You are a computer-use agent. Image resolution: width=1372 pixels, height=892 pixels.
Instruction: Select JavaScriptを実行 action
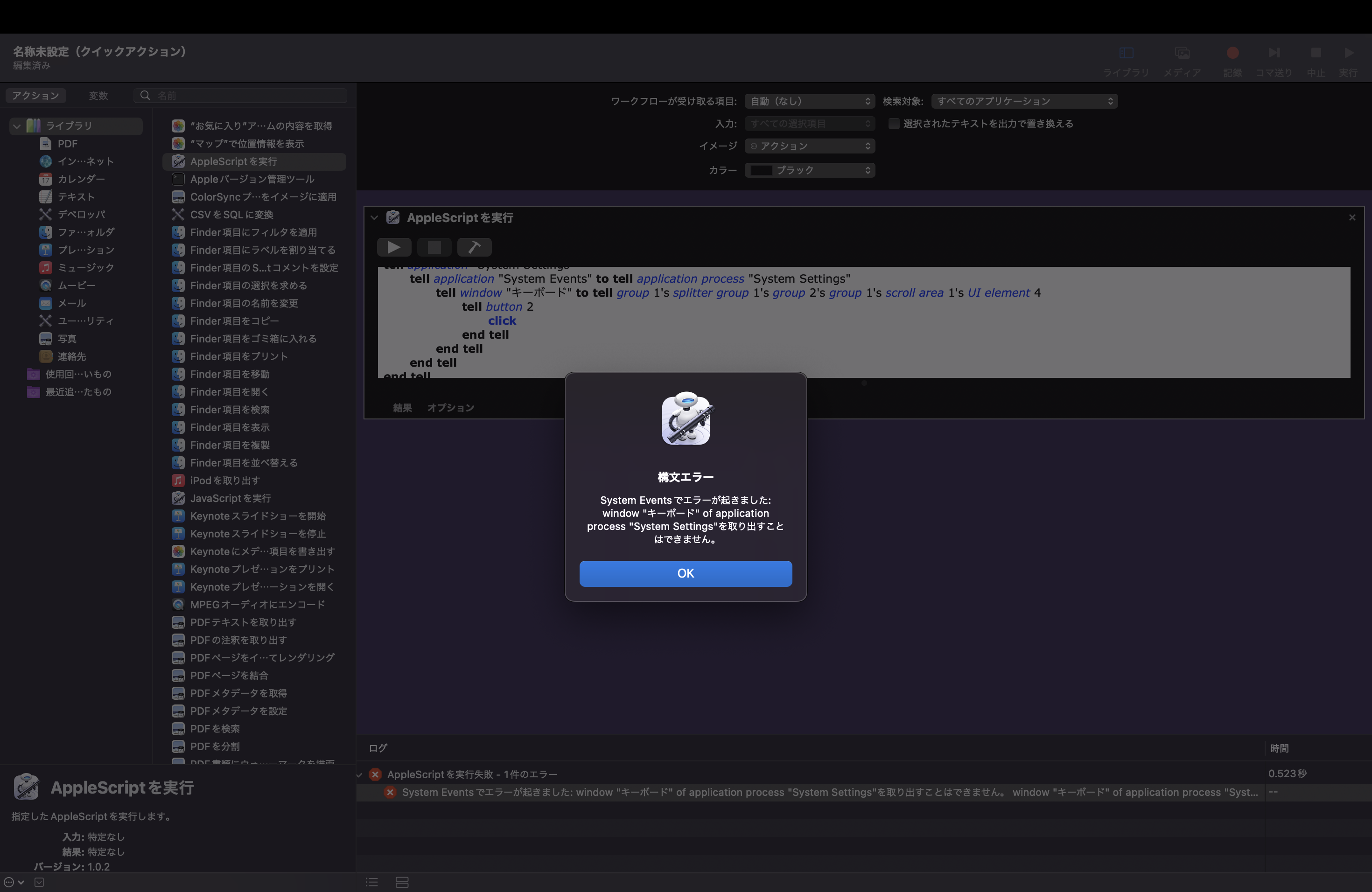[230, 498]
